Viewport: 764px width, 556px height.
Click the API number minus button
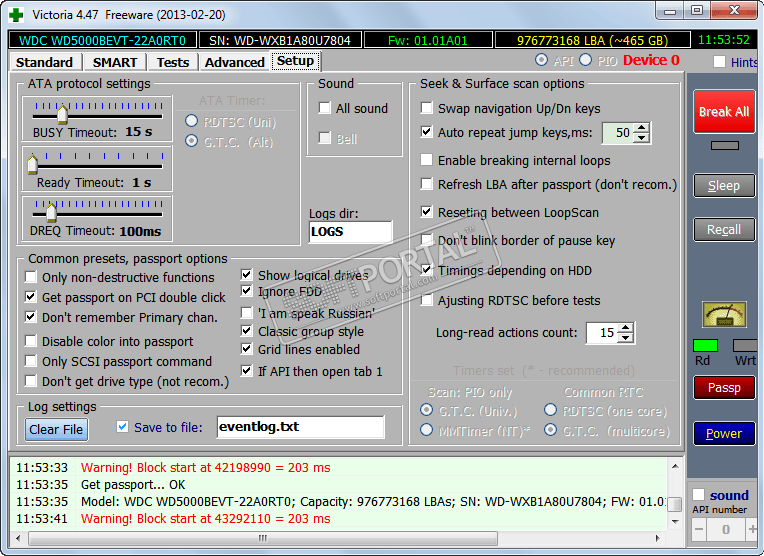(699, 529)
